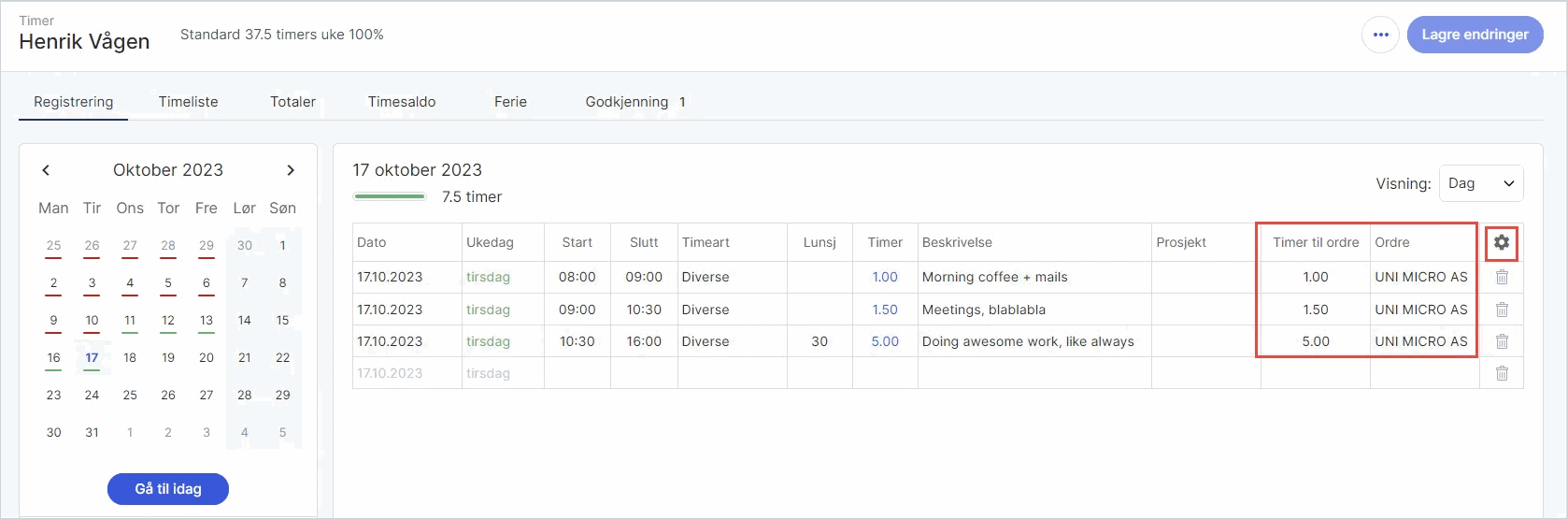Click empty Prosjekt cell in Doing awesome work row
The image size is (1568, 519).
[x=1206, y=341]
